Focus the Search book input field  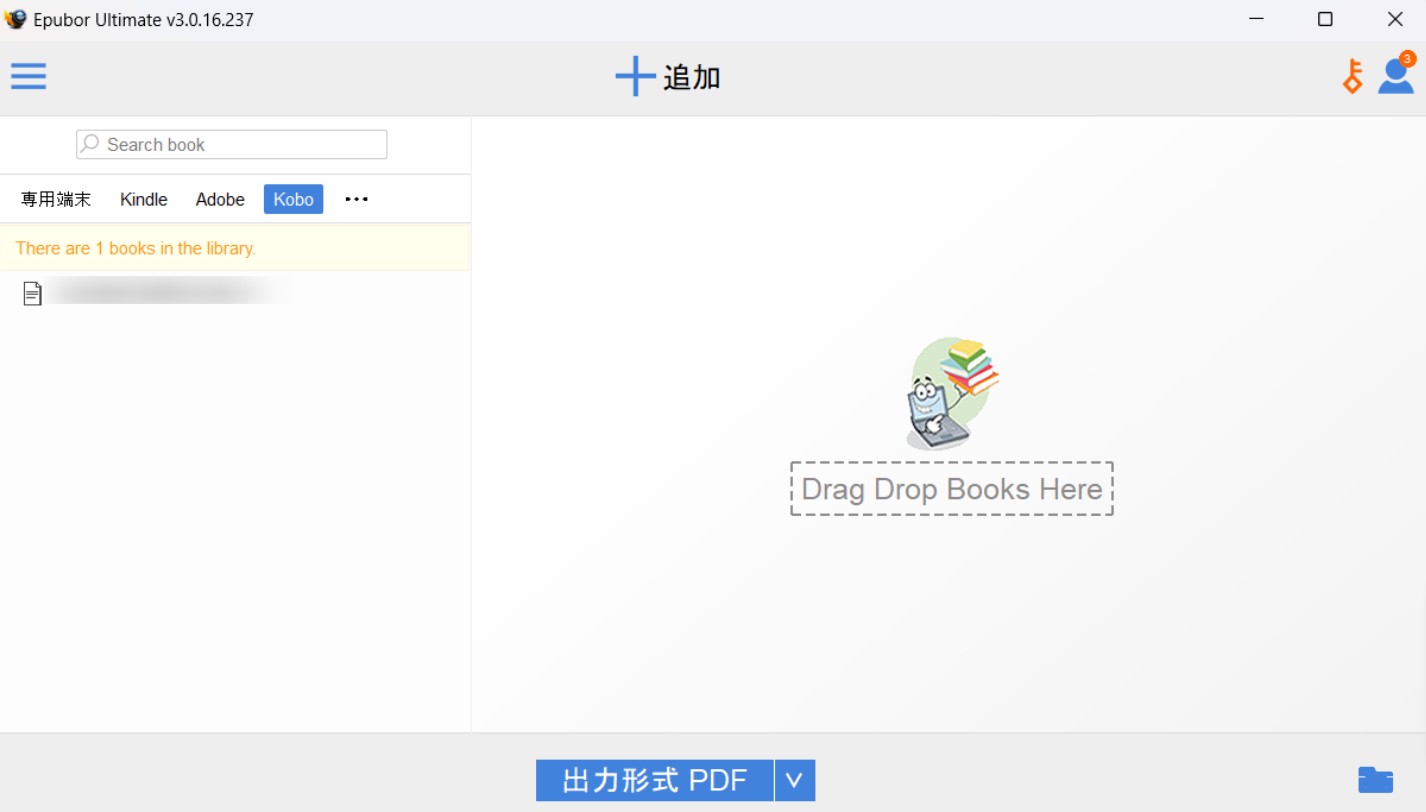coord(232,144)
